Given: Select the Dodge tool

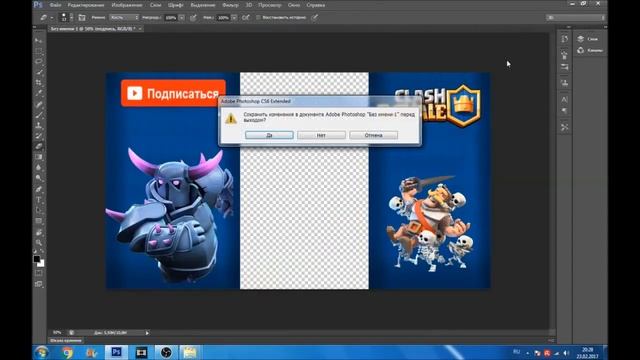Looking at the screenshot, I should 38,178.
